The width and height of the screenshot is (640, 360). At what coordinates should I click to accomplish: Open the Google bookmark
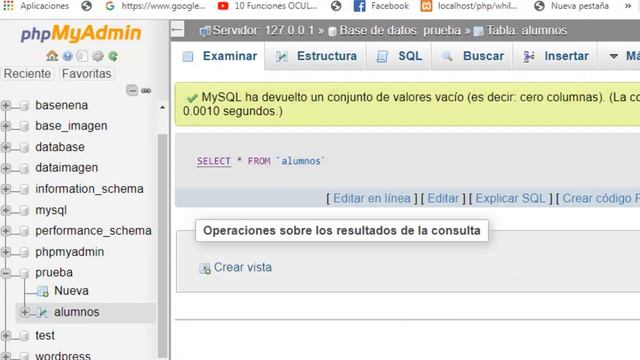[155, 6]
